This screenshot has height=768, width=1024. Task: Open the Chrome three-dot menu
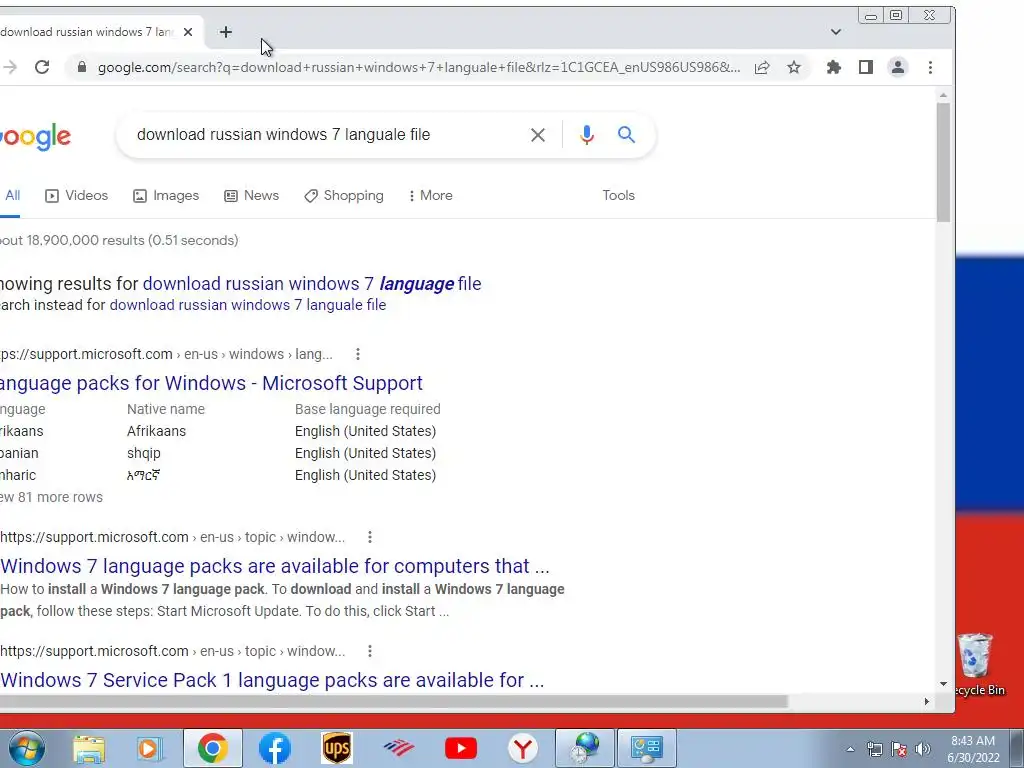930,67
